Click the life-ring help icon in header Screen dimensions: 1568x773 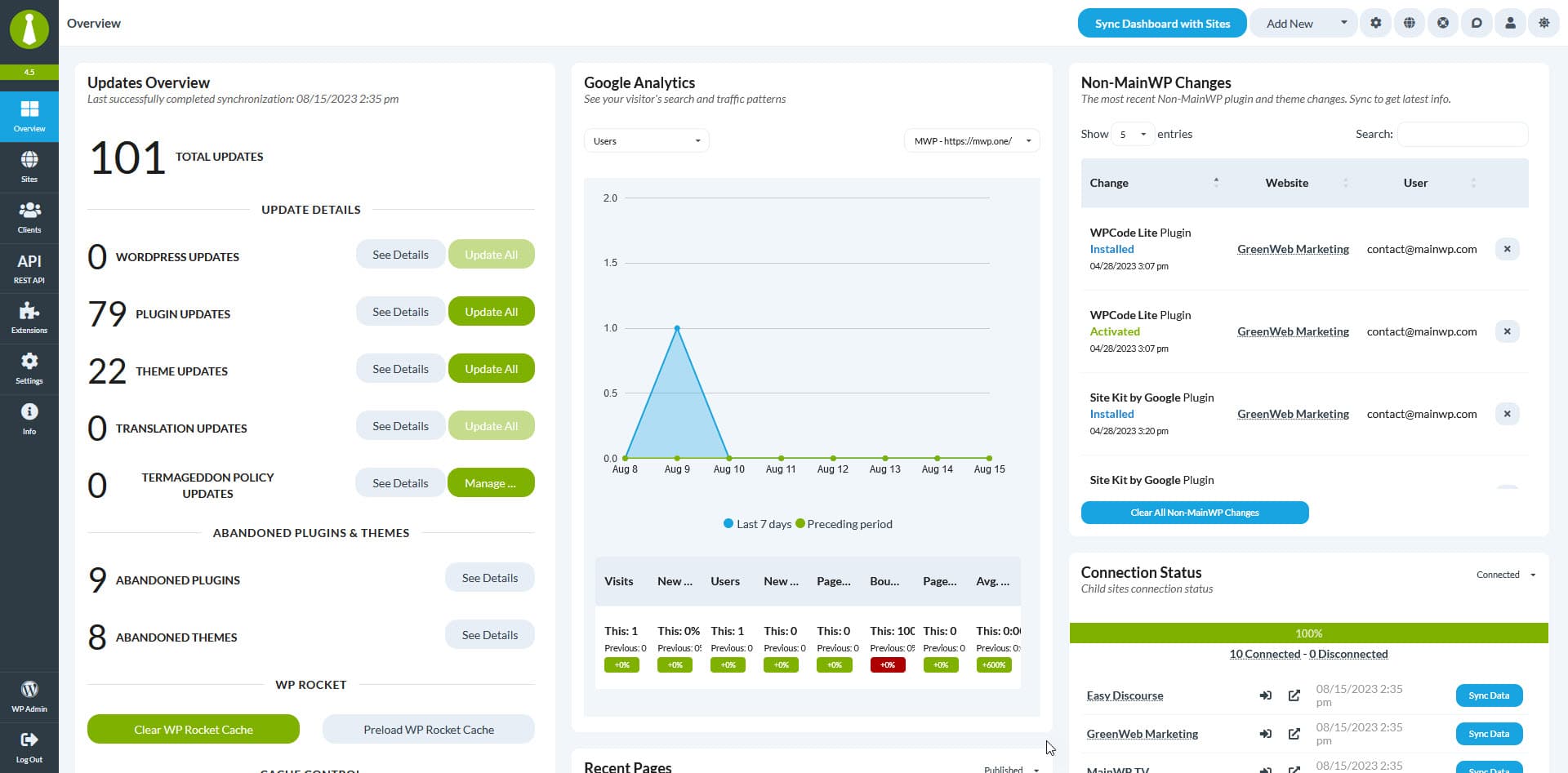[x=1443, y=23]
